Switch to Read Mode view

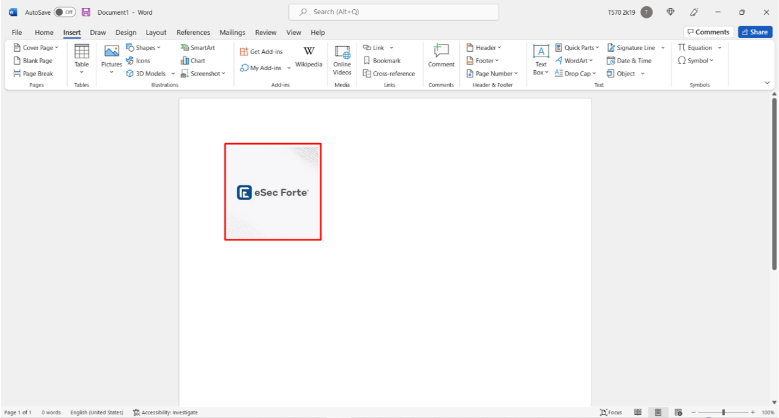coord(638,413)
